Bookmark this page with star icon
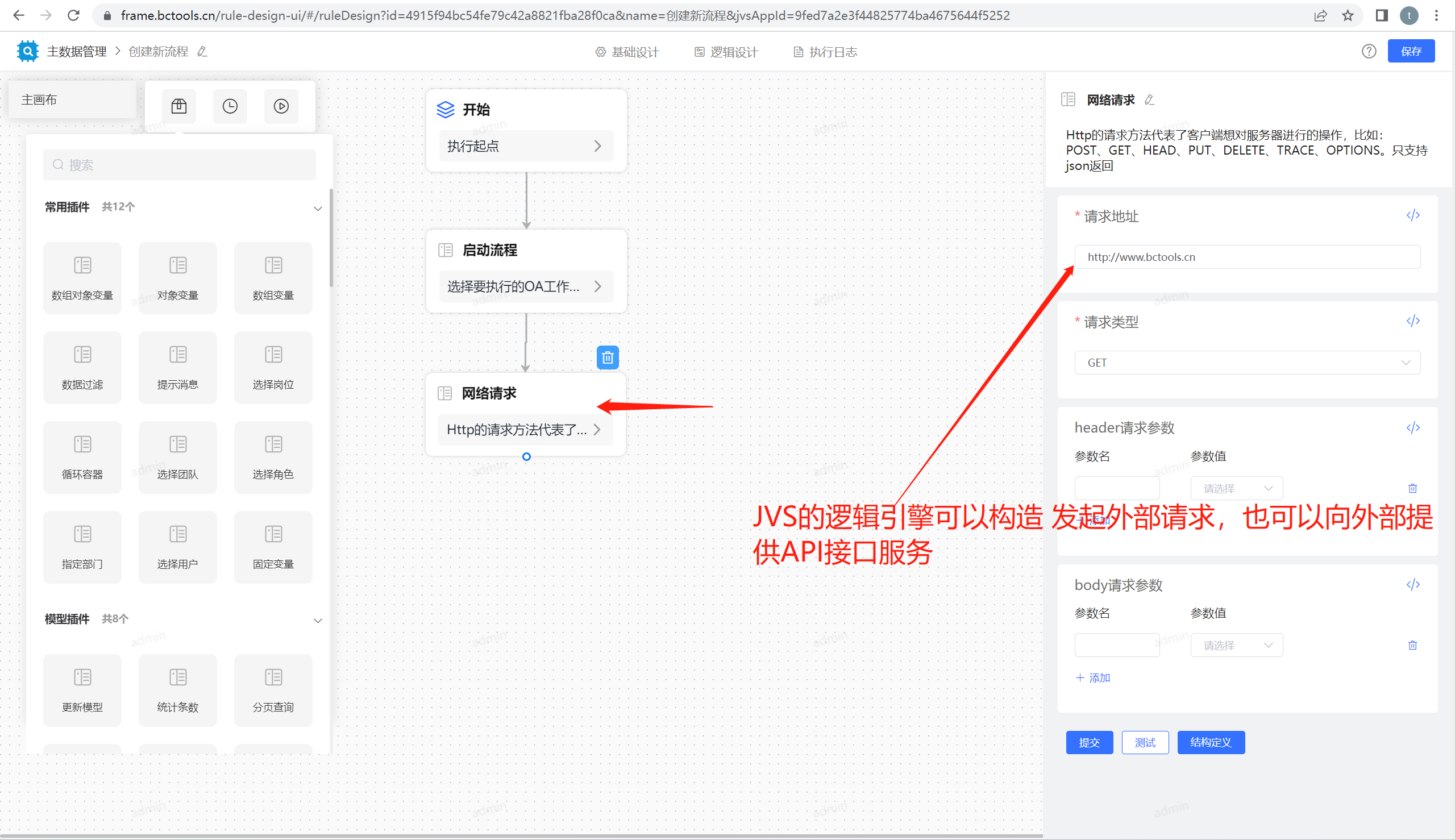 pyautogui.click(x=1348, y=15)
